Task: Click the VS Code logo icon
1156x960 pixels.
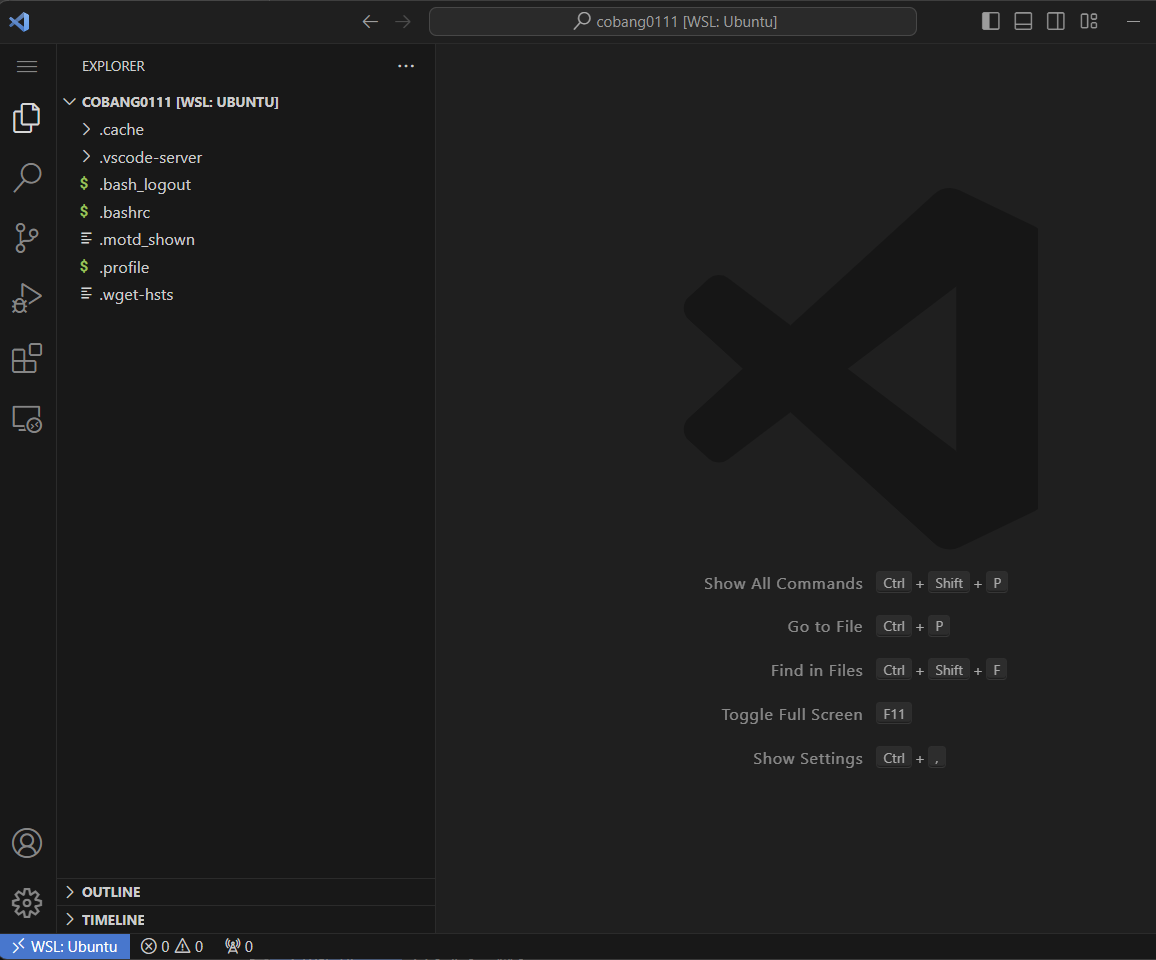Action: (19, 21)
